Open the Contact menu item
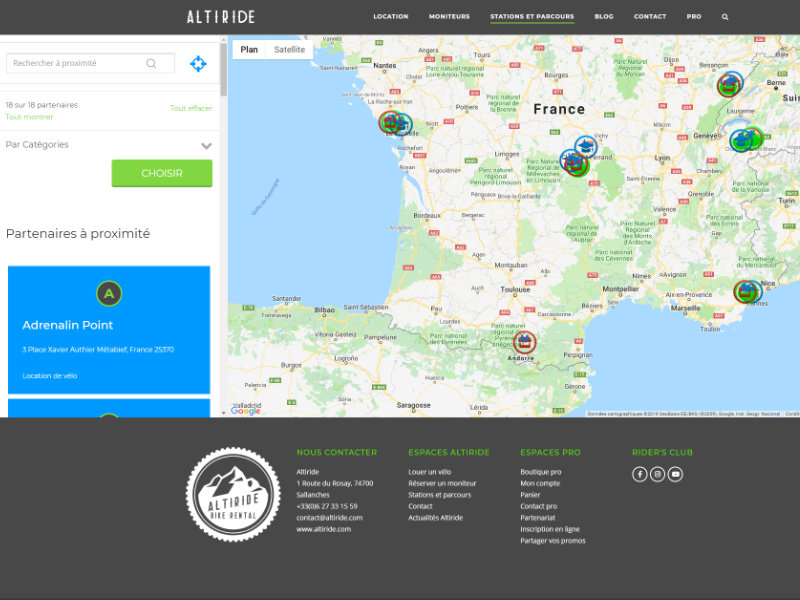800x600 pixels. pos(650,16)
